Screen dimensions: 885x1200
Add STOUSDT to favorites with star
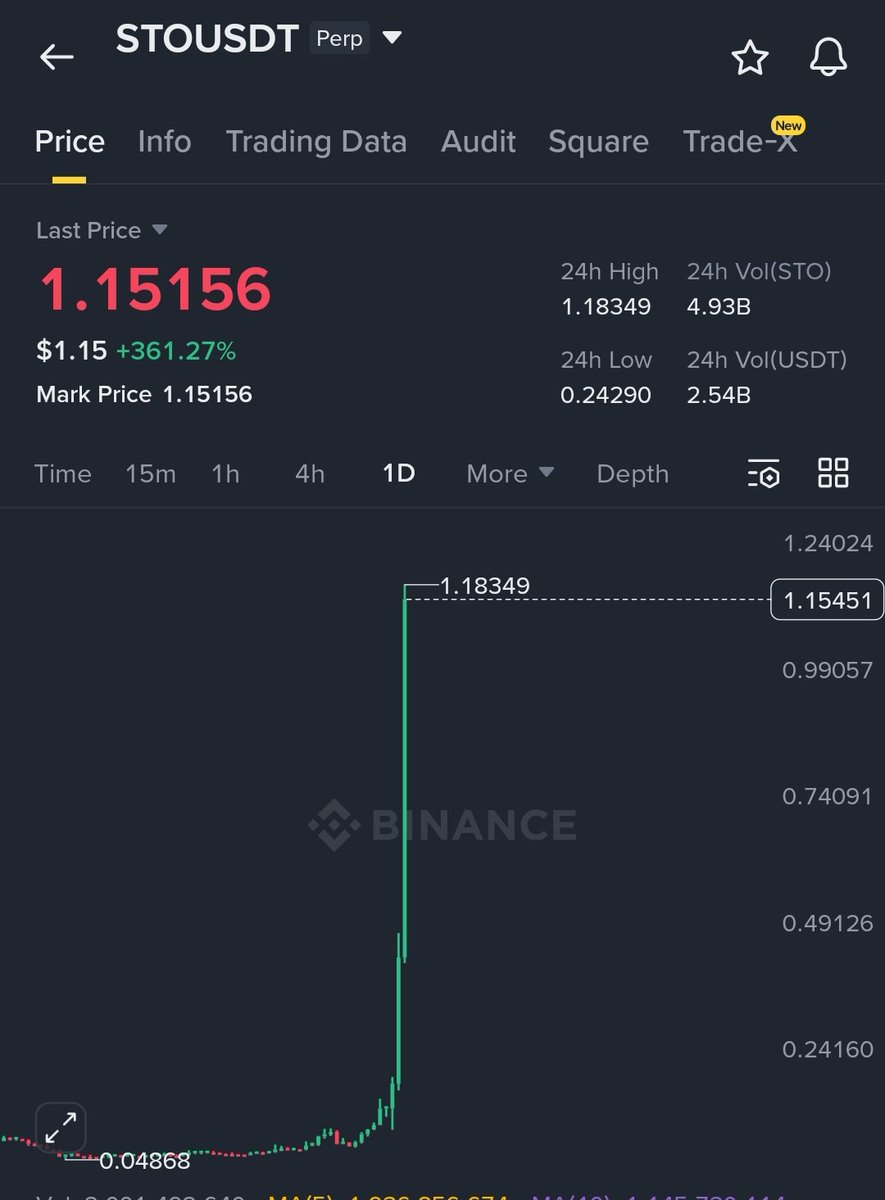750,58
